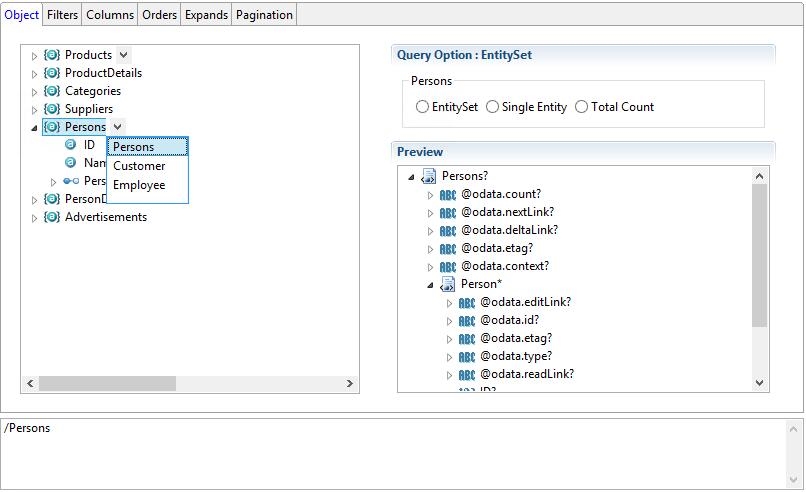Choose Employee from the Persons dropdown list
The width and height of the screenshot is (806, 492).
(139, 185)
